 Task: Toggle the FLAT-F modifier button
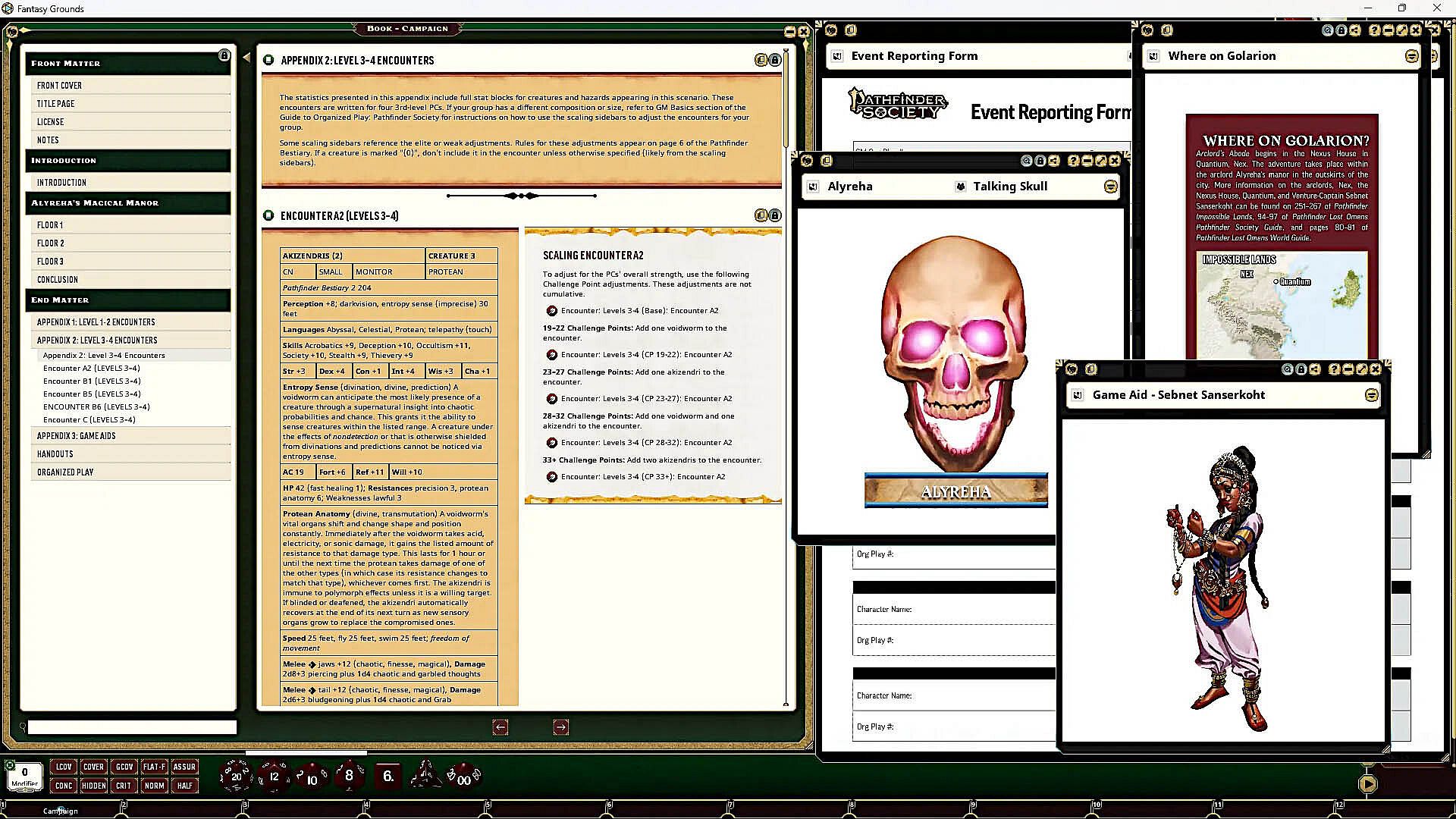point(154,767)
